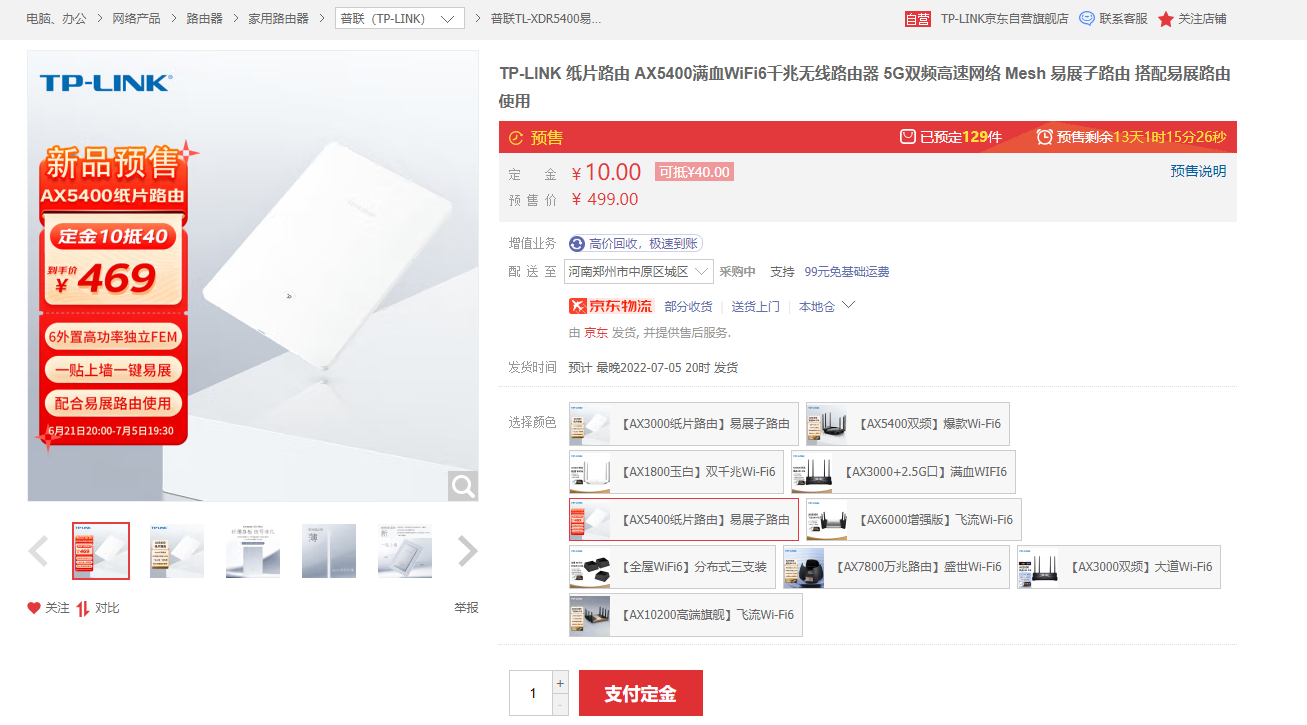
Task: Click the 对比 compare icon
Action: point(83,608)
